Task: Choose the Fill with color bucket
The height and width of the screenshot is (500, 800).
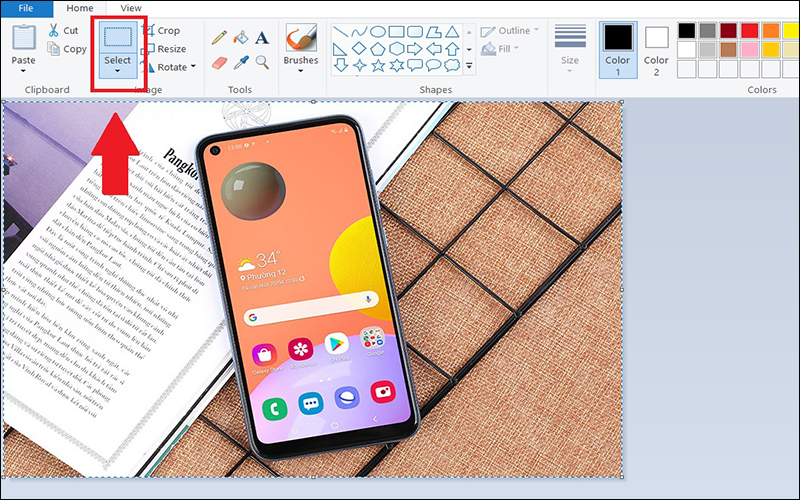Action: point(240,38)
